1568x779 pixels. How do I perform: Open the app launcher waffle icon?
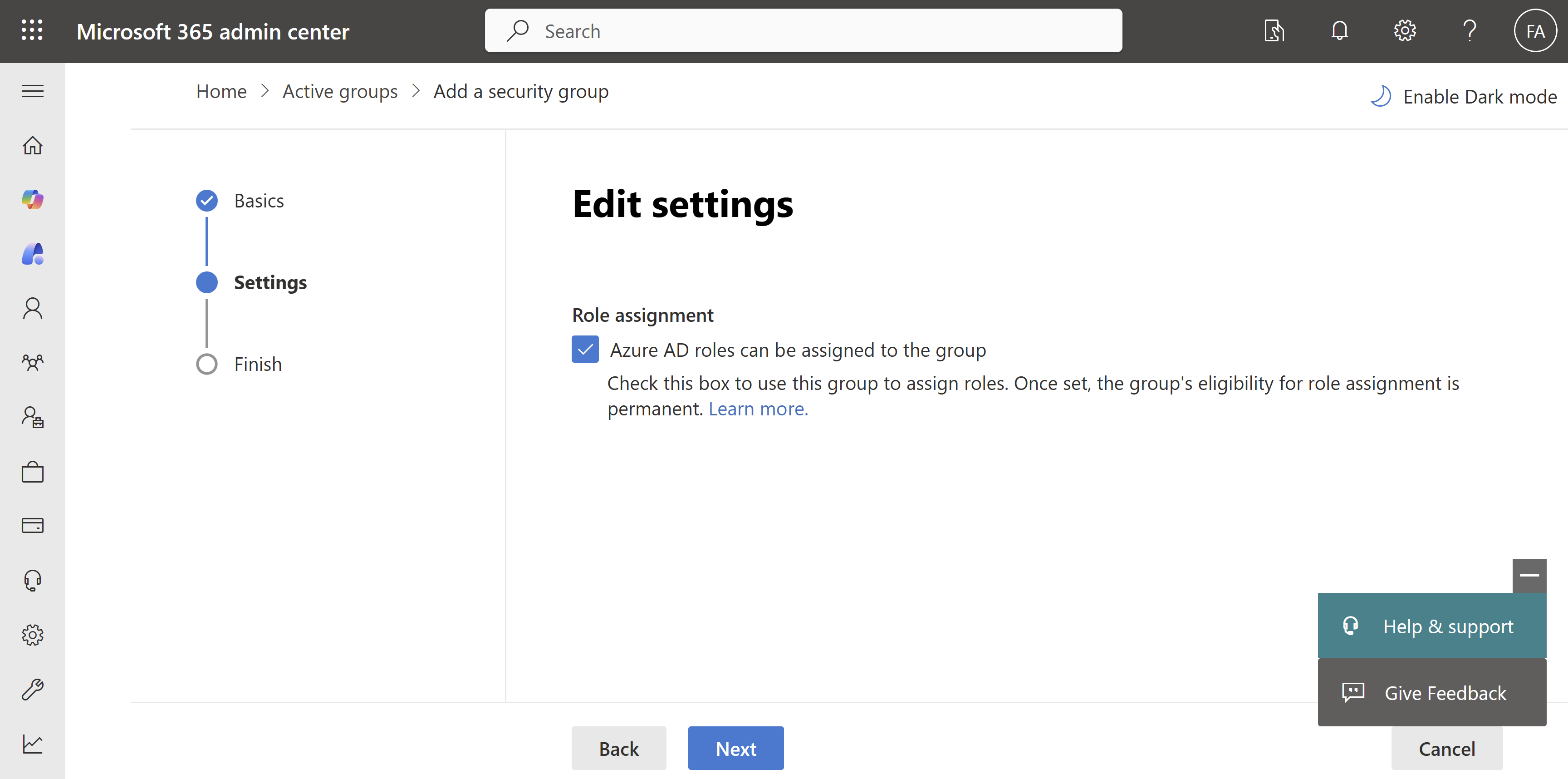(32, 30)
